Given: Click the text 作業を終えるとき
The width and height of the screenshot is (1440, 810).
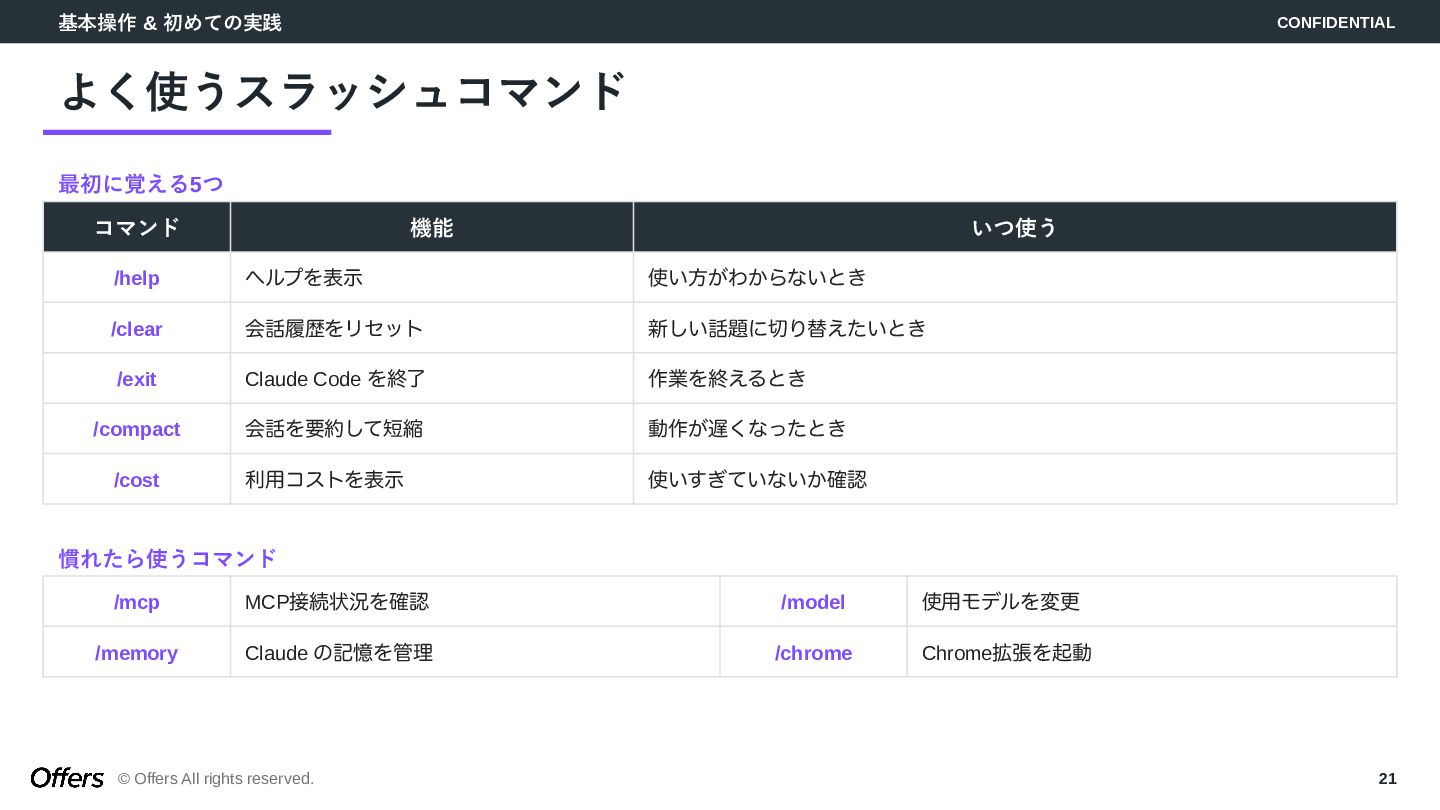Looking at the screenshot, I should [727, 379].
